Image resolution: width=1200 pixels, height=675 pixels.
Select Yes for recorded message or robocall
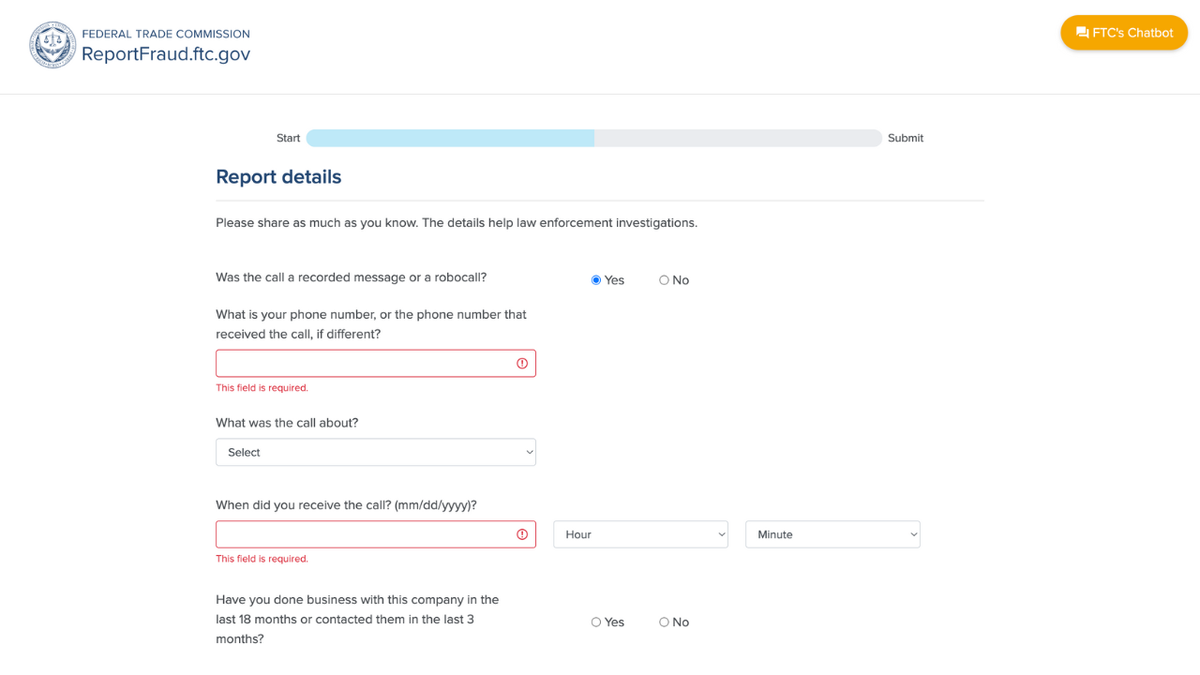[x=596, y=280]
